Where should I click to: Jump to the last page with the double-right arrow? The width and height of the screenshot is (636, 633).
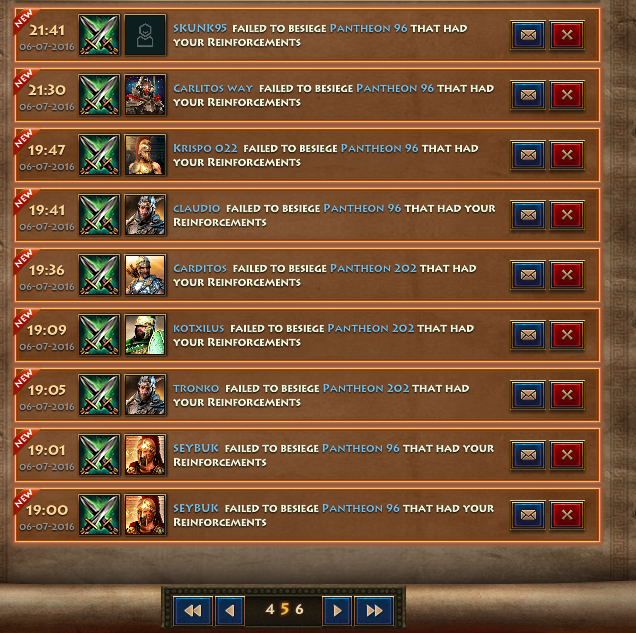pos(374,611)
